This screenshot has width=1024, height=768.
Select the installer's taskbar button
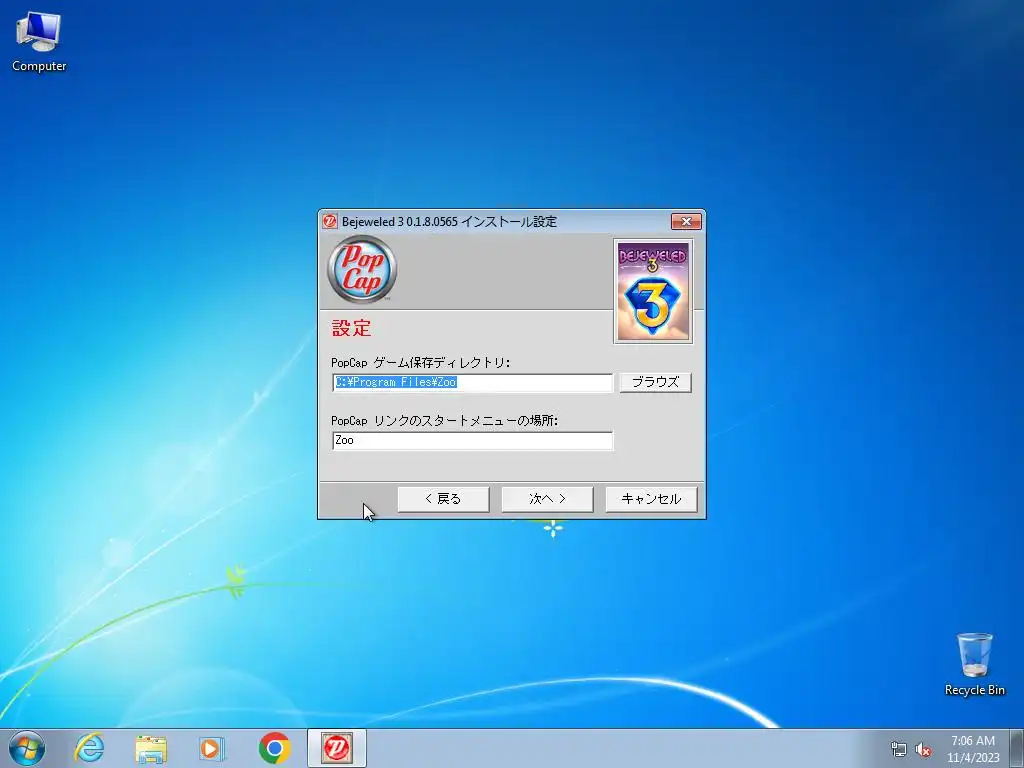point(337,748)
